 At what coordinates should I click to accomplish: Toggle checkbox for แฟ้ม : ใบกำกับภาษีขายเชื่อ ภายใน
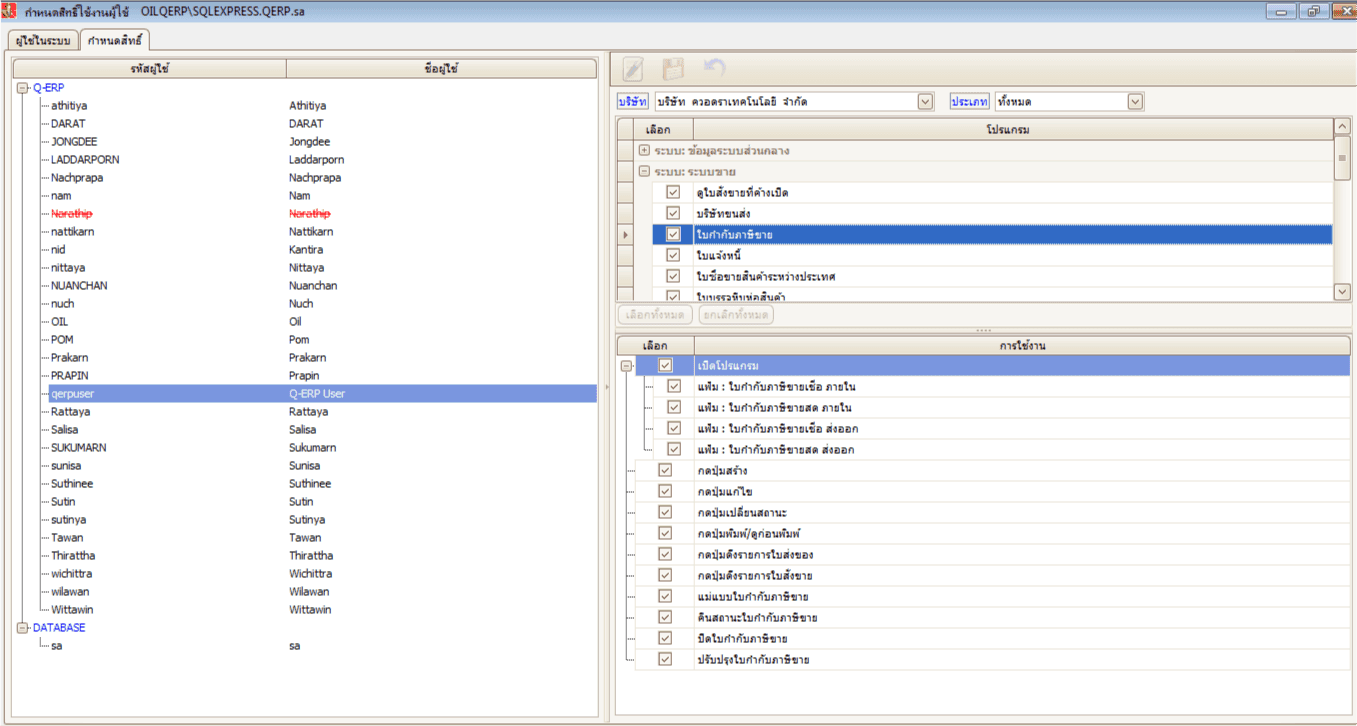click(674, 386)
